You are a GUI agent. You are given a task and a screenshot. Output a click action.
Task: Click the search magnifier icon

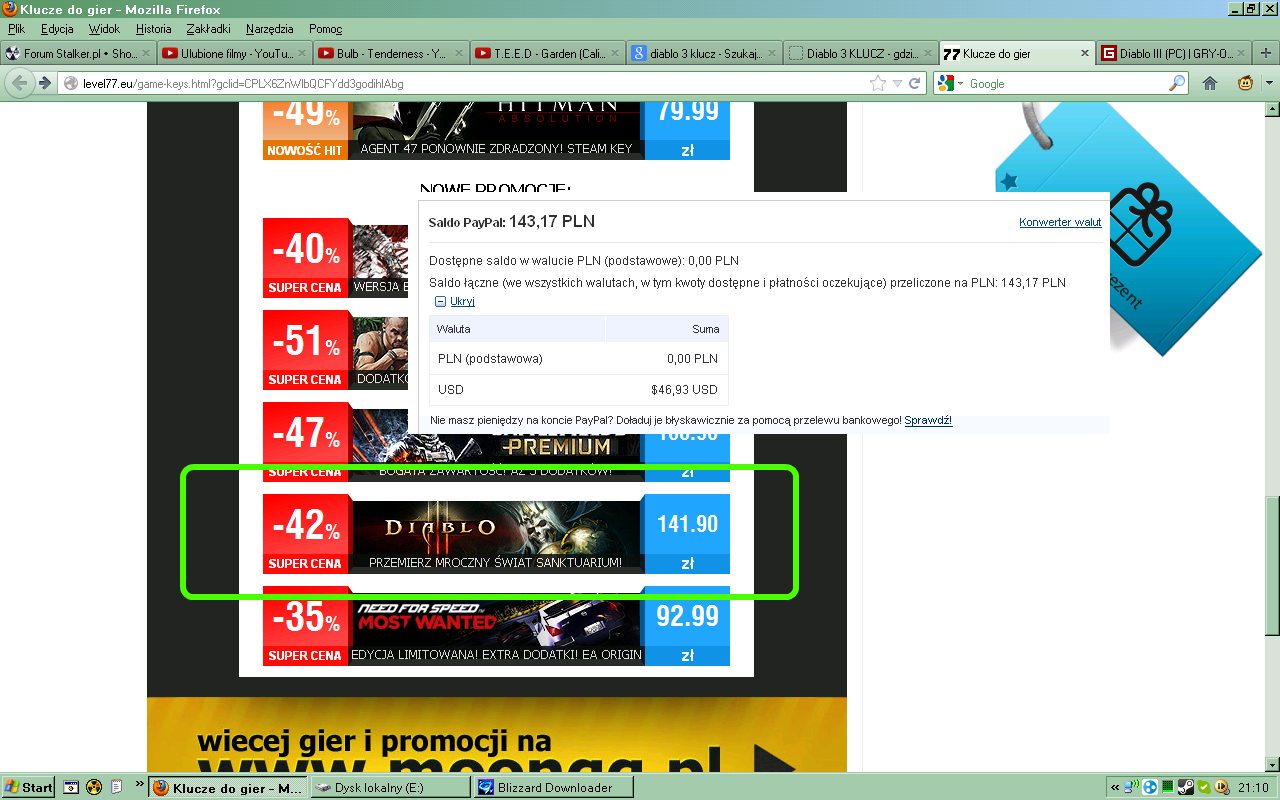point(1177,83)
